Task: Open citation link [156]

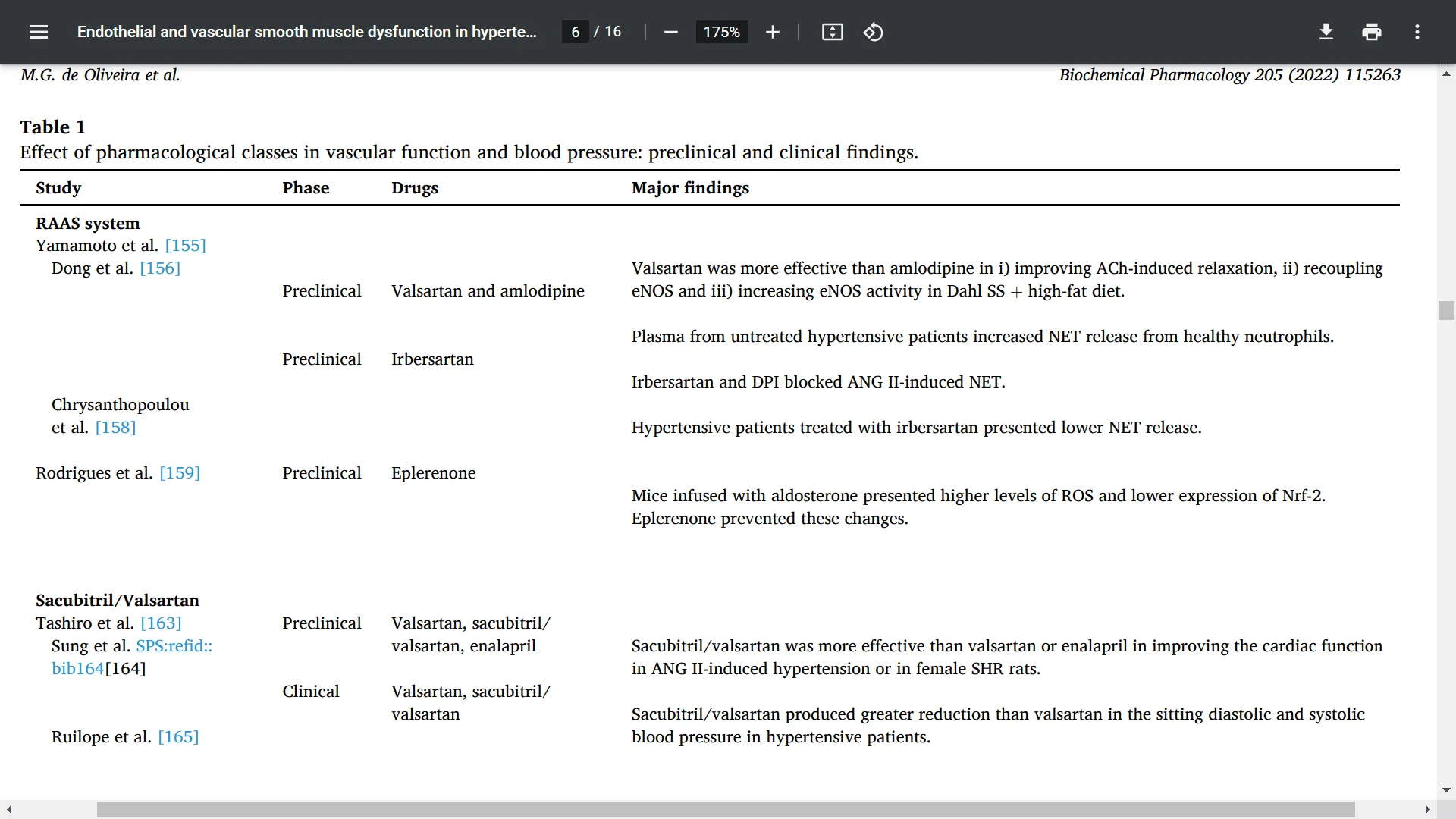Action: pyautogui.click(x=160, y=268)
